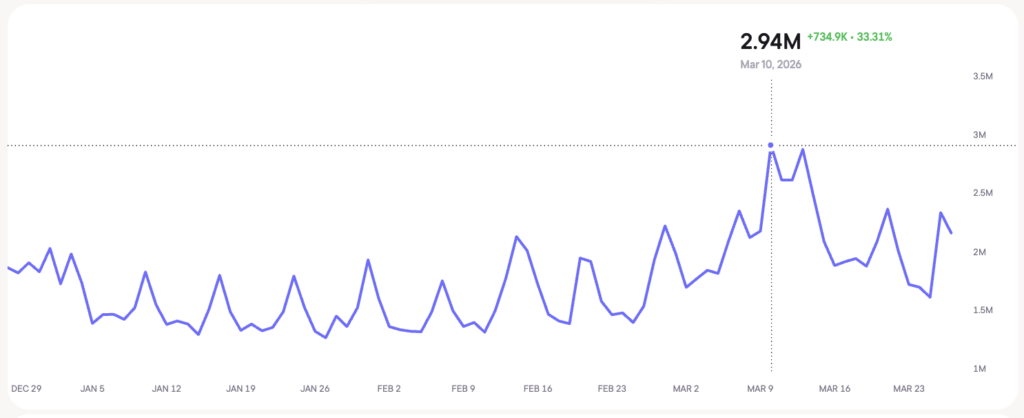Click the MAR 16 date label

[x=834, y=388]
